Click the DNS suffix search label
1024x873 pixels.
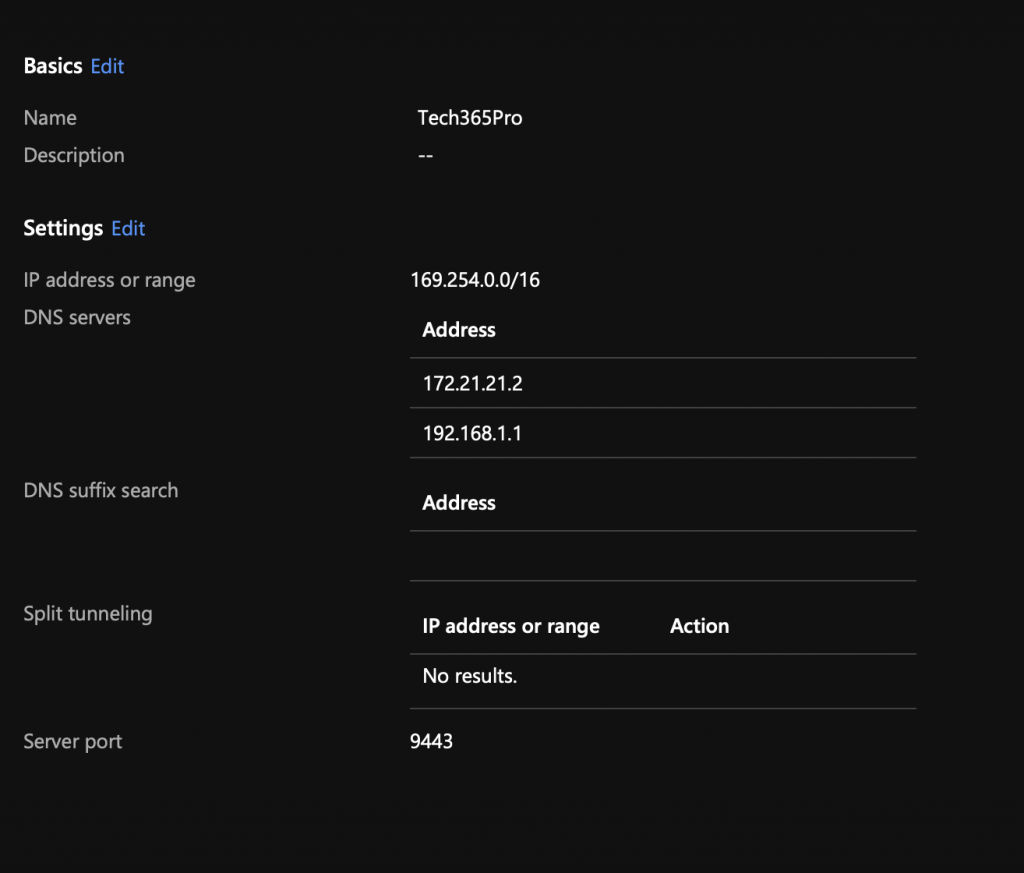(101, 491)
